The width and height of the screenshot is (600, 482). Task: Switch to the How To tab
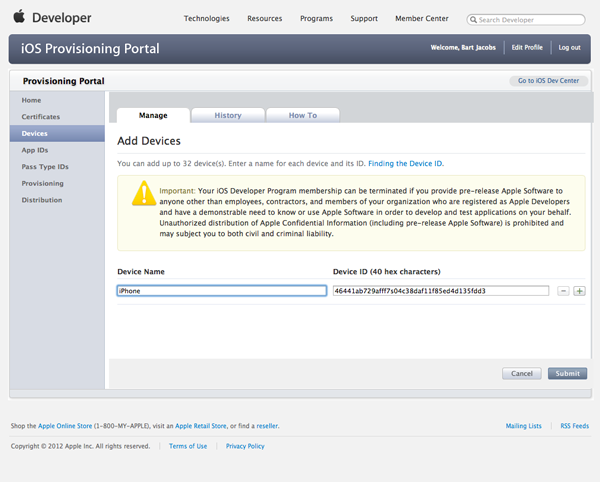coord(303,115)
